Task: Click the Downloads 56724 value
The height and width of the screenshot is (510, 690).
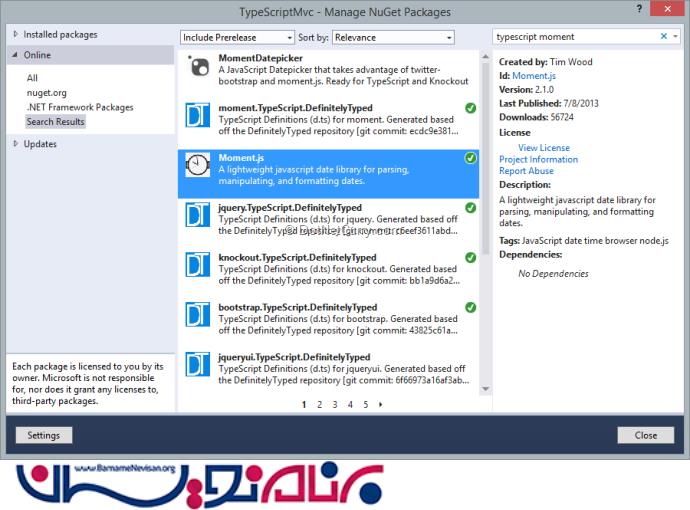Action: pos(562,117)
